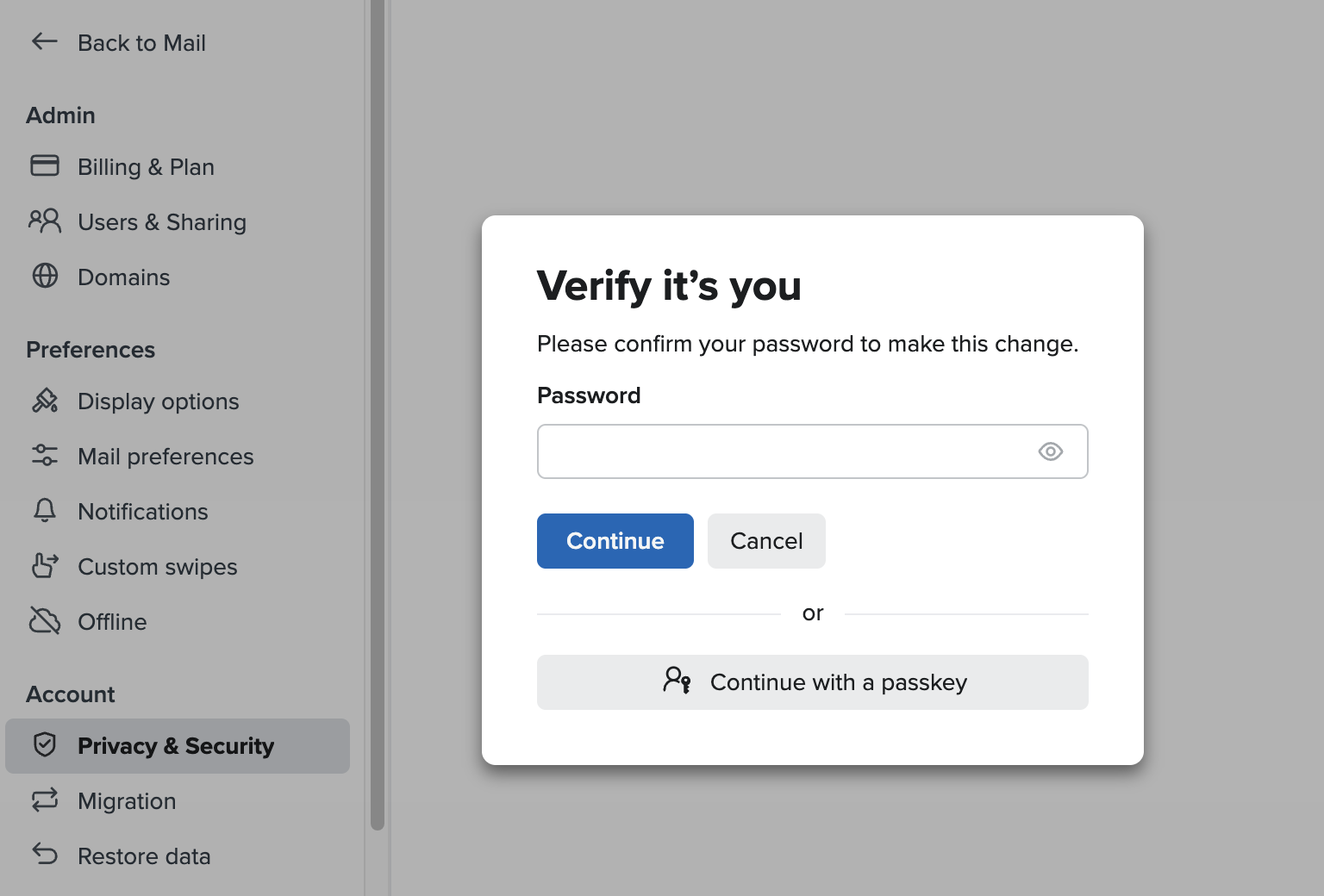
Task: Select Notifications in the Preferences section
Action: coord(143,511)
